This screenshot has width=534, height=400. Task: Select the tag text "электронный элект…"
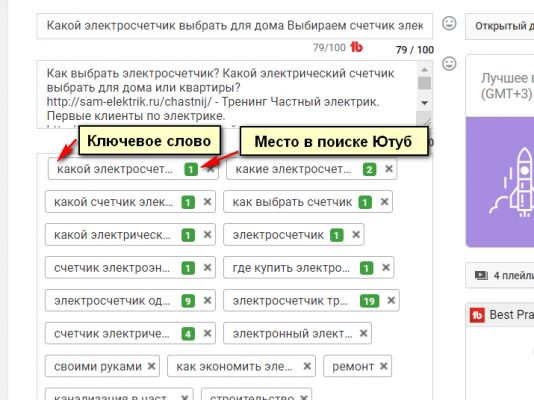click(x=292, y=333)
